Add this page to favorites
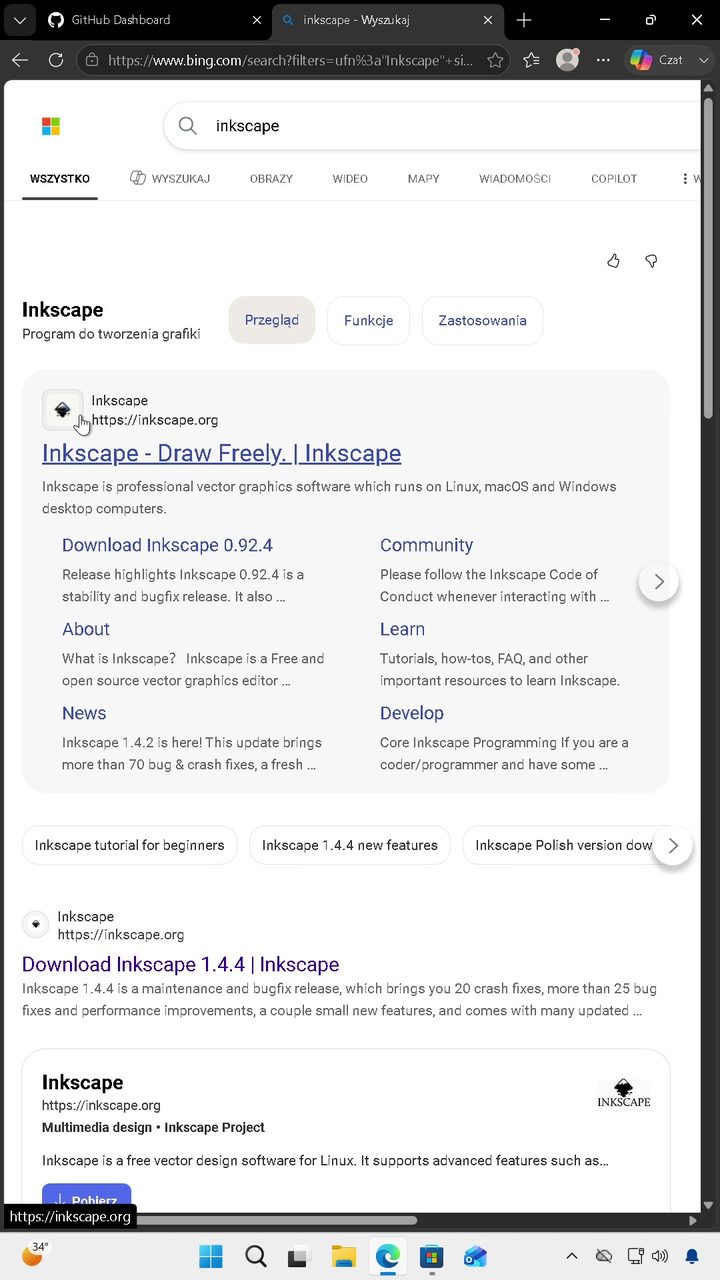This screenshot has height=1280, width=720. (495, 60)
